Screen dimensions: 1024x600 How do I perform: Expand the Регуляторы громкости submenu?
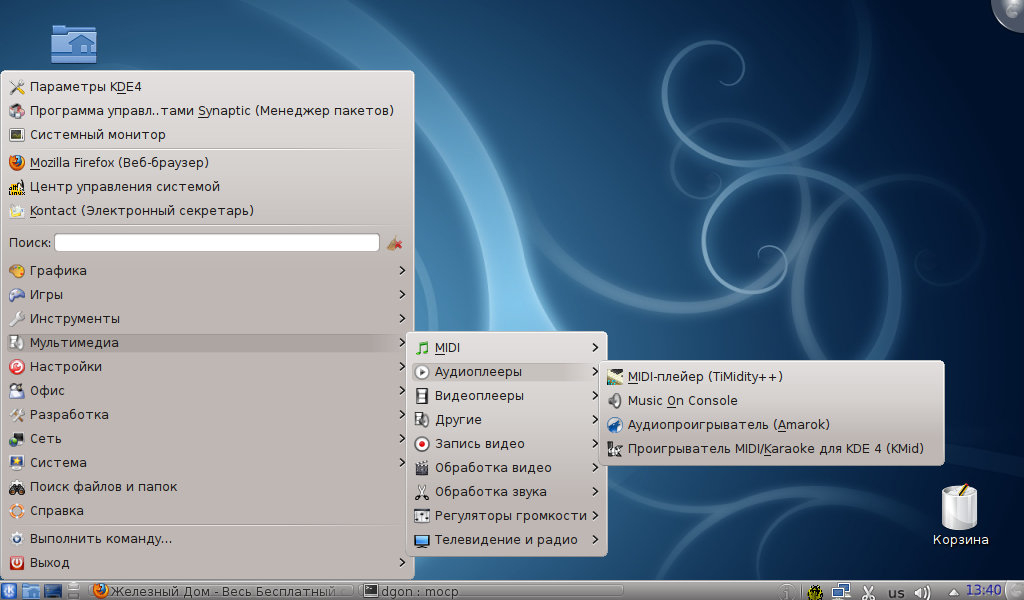tap(510, 516)
